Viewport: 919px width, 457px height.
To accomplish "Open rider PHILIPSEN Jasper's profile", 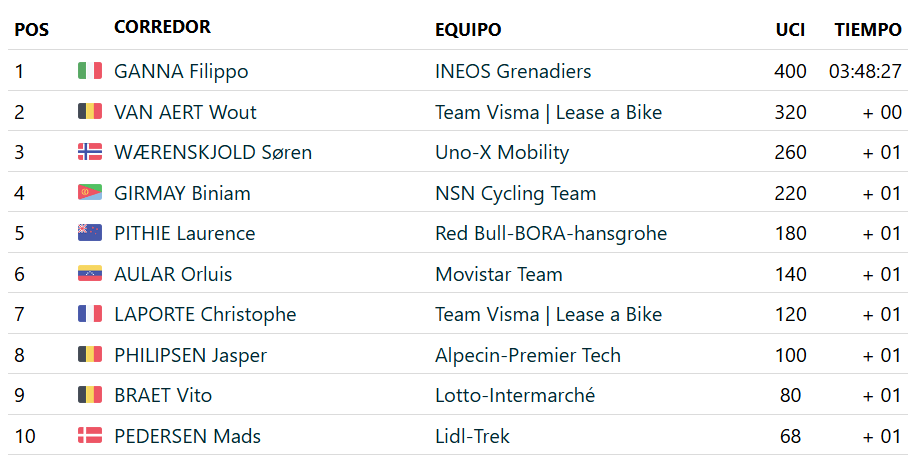I will tap(190, 355).
